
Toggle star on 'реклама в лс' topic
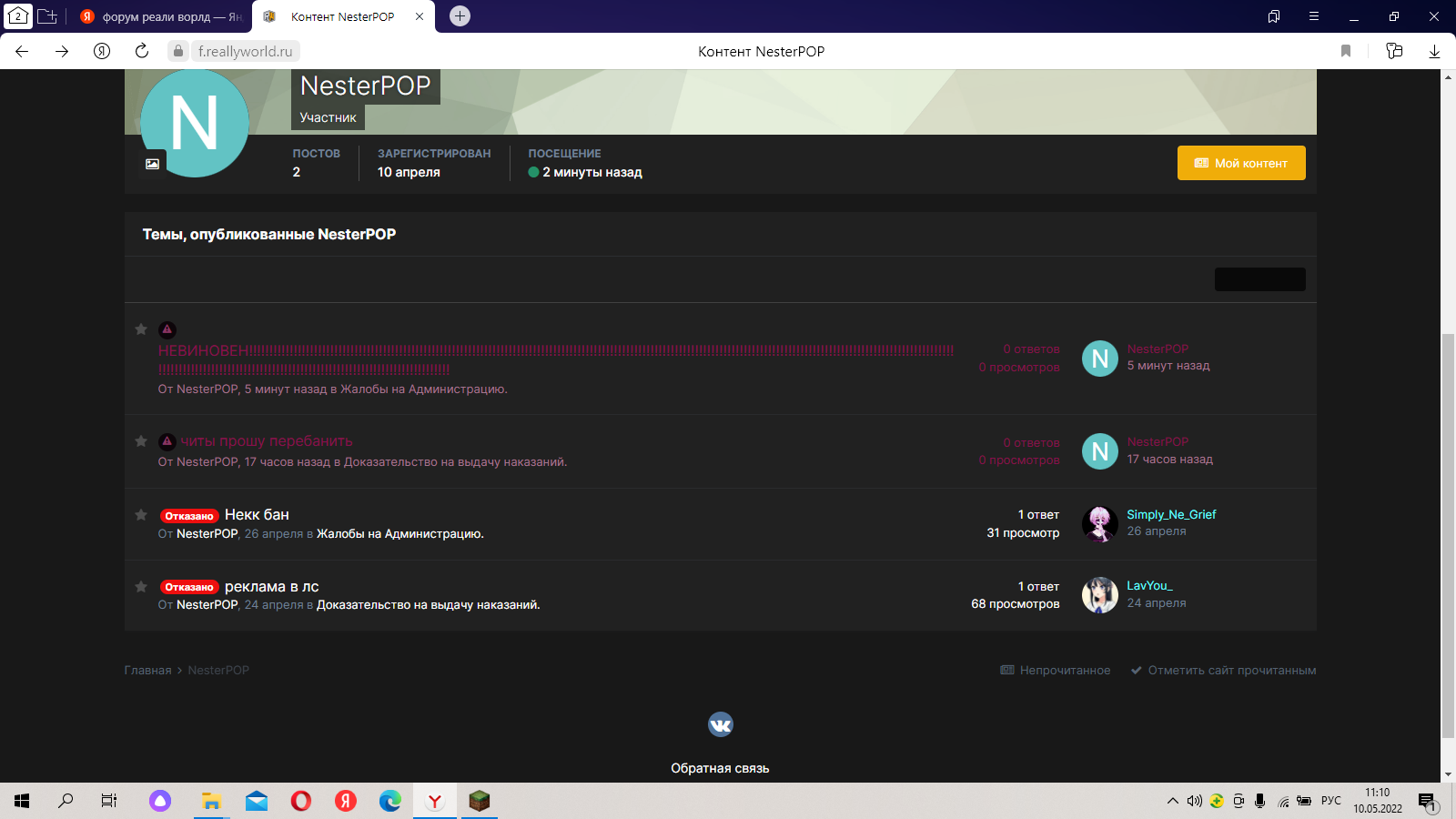coord(141,586)
